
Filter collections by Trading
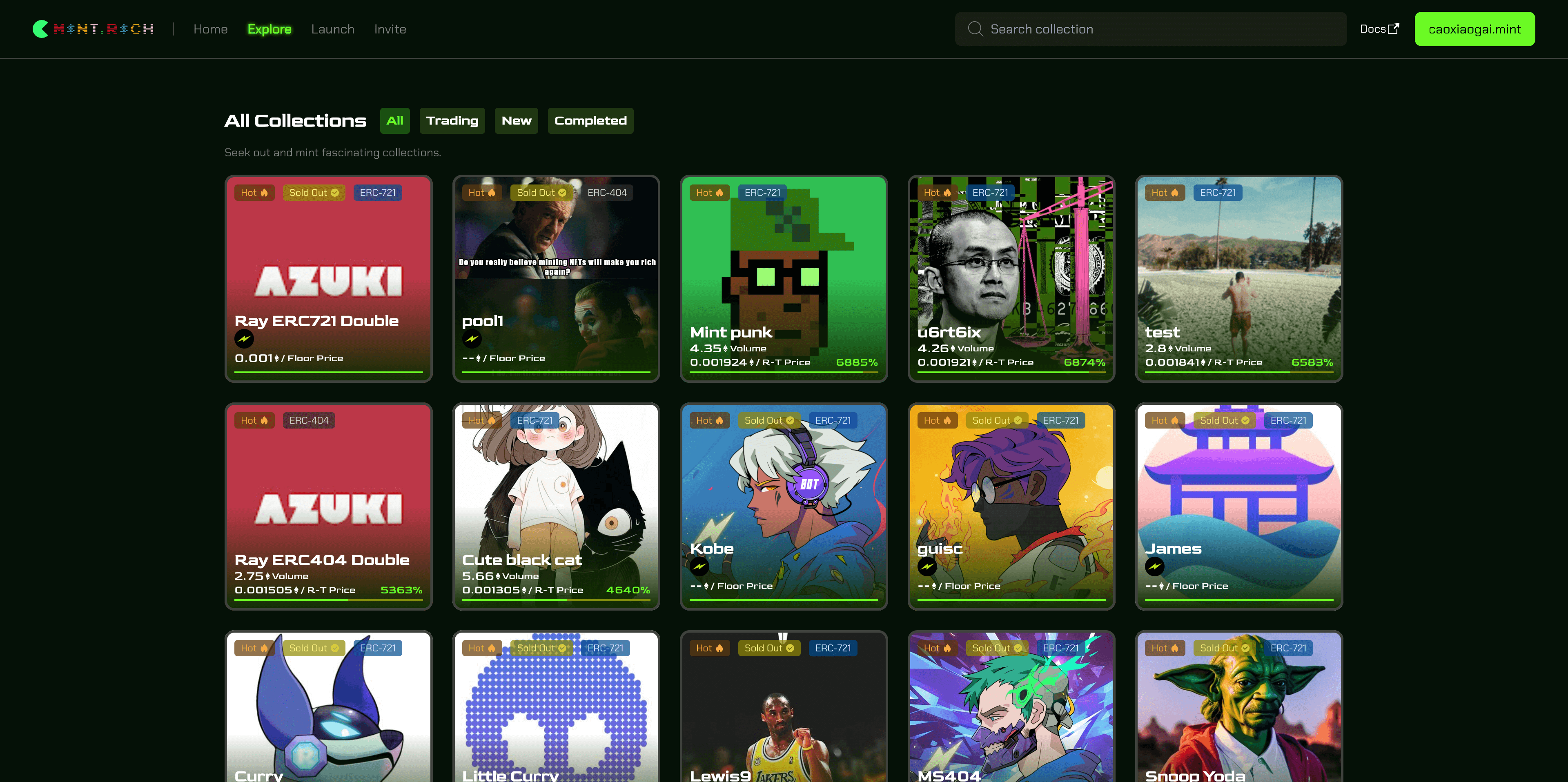(452, 120)
